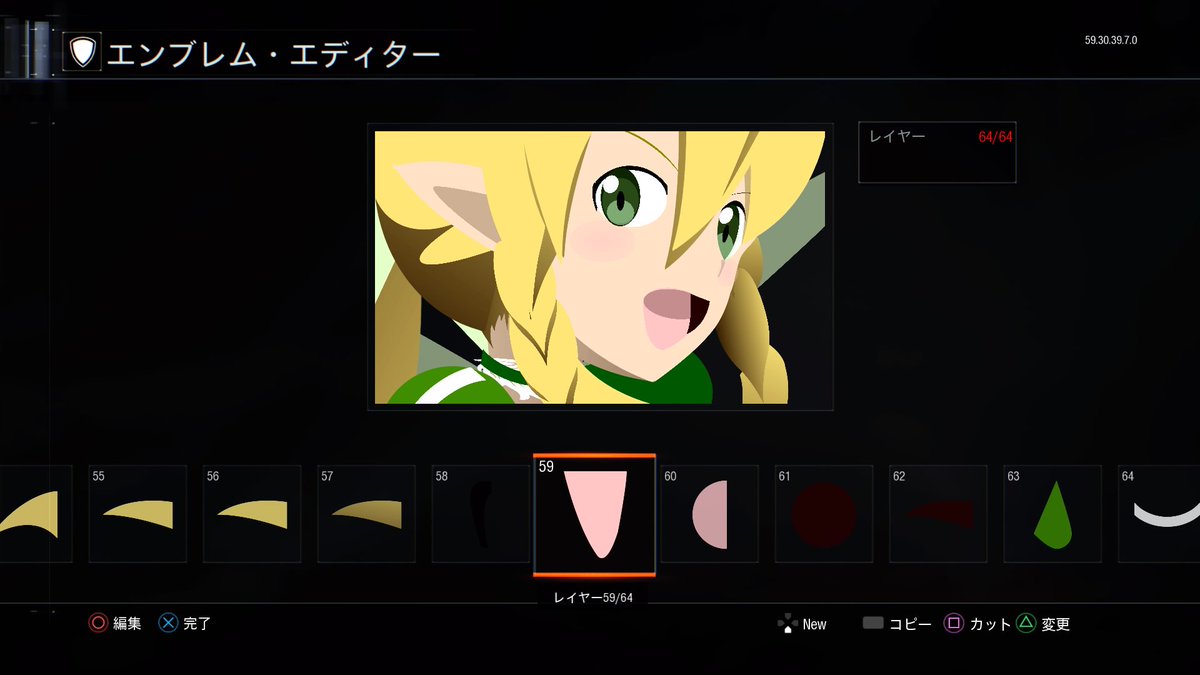Click the blue cross 完了 button icon

coord(169,623)
